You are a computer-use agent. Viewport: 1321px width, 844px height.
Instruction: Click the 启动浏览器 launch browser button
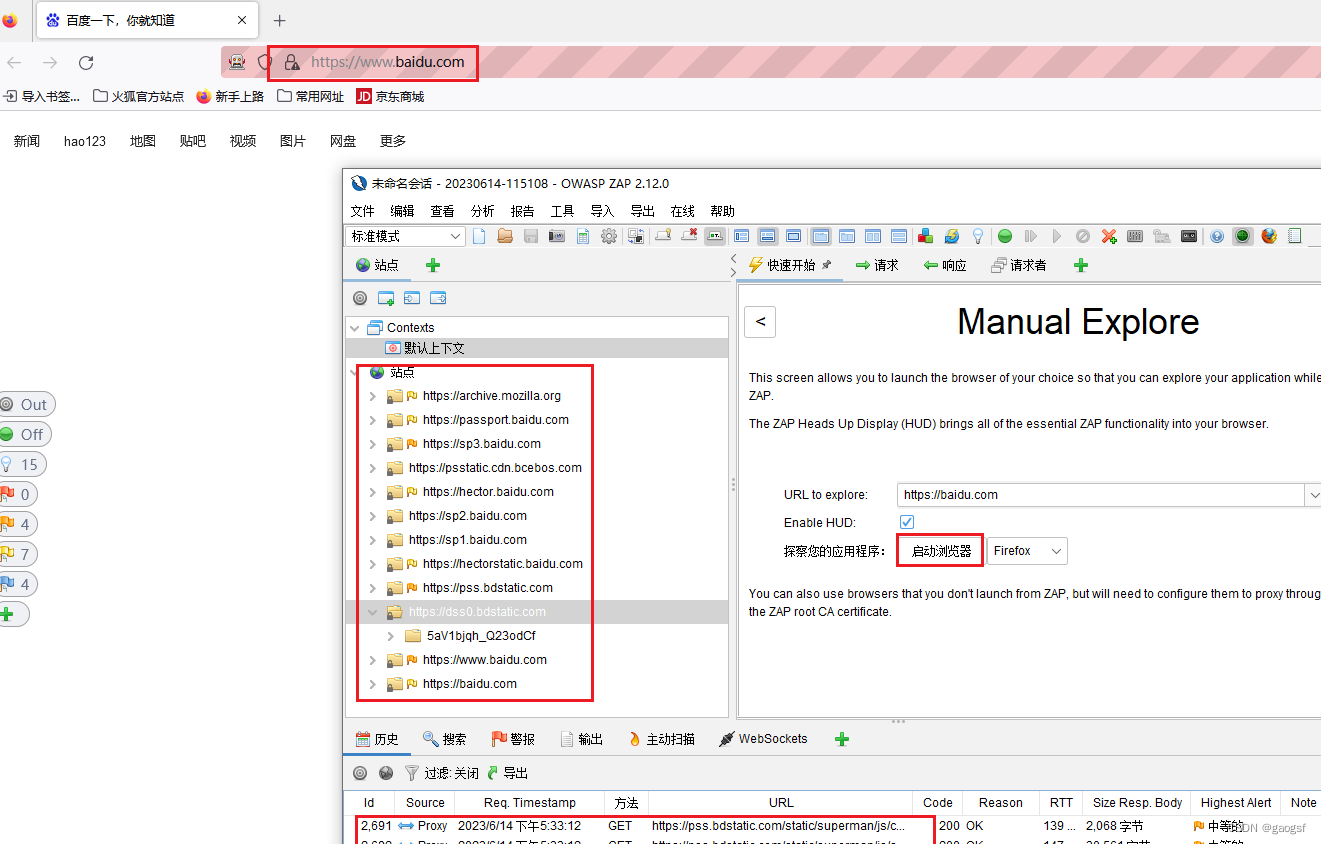pos(941,551)
